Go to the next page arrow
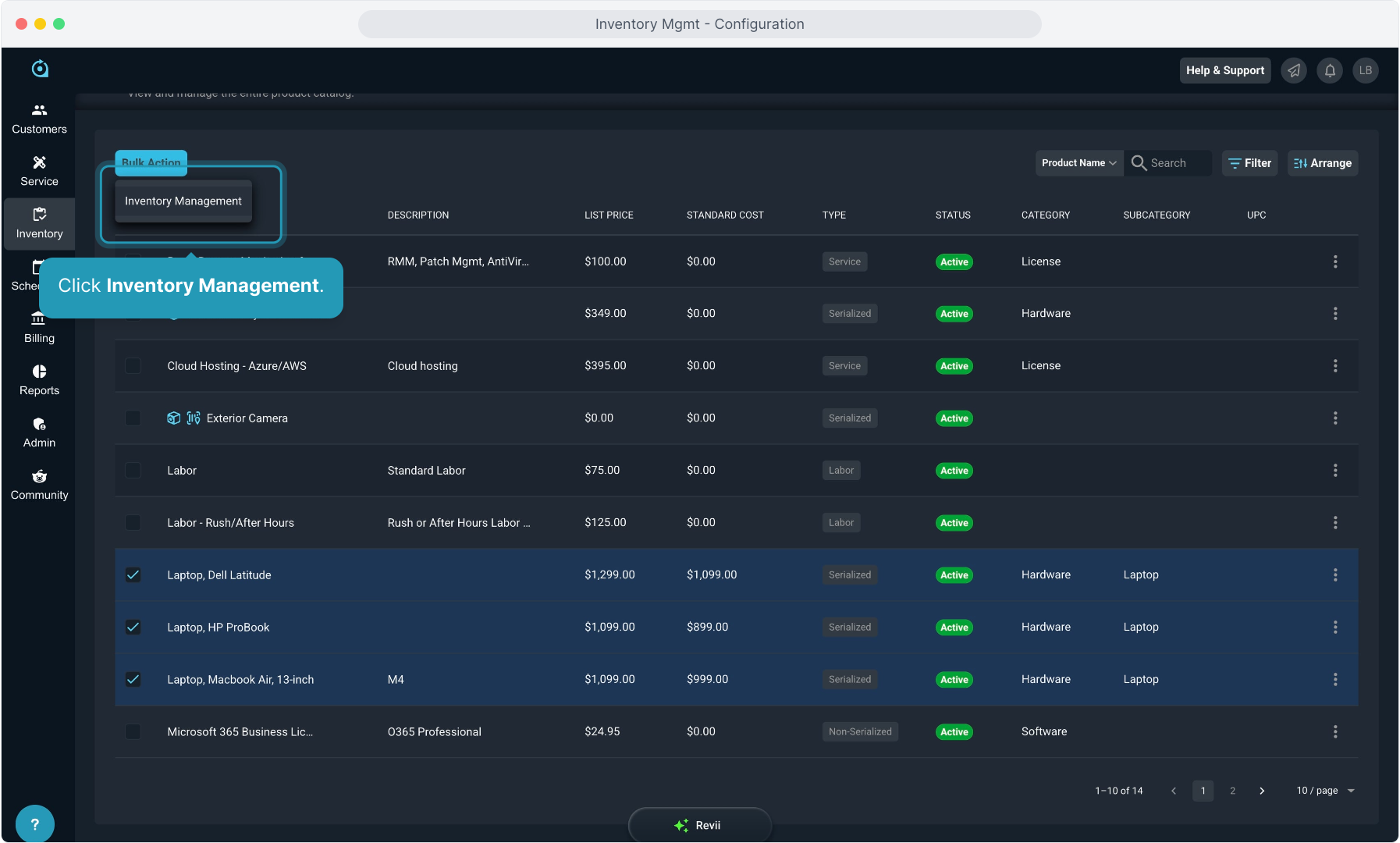 pyautogui.click(x=1262, y=791)
